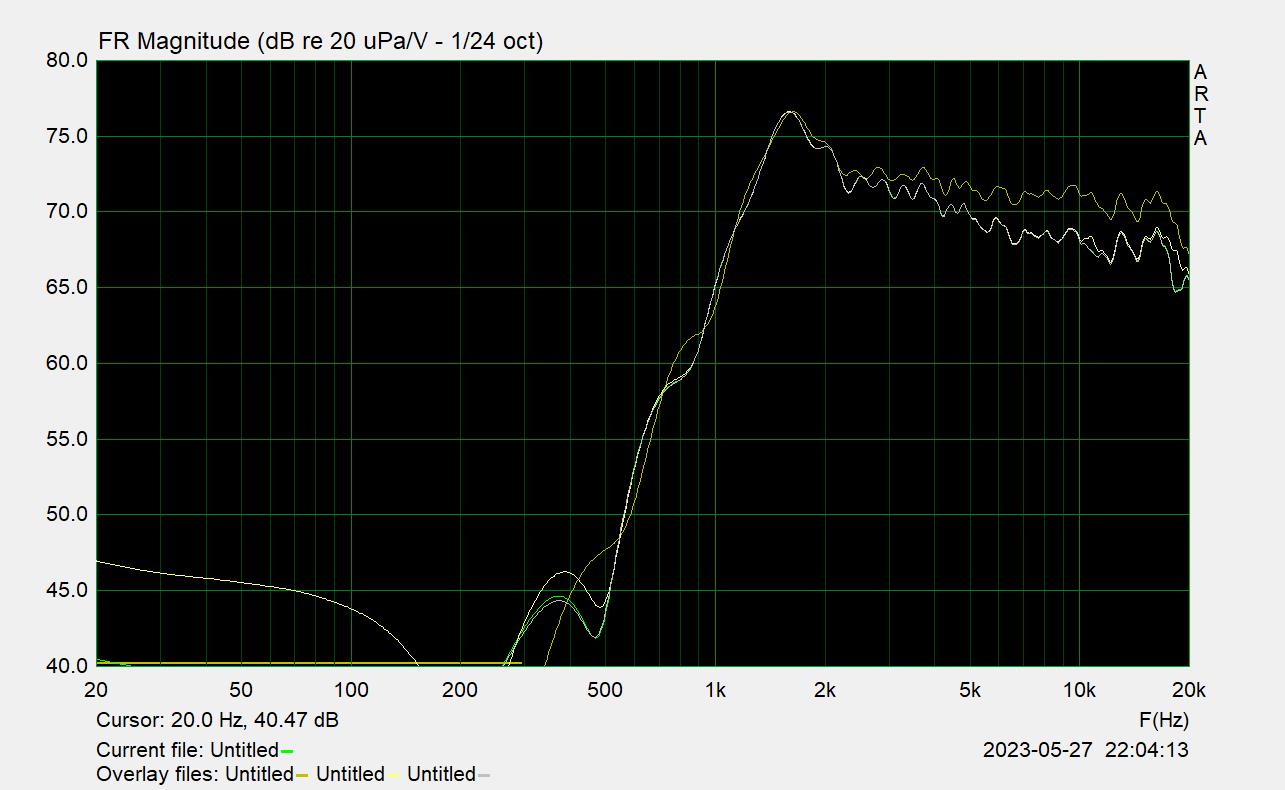Click the 55.0 dB axis label
The image size is (1285, 790).
pyautogui.click(x=68, y=439)
